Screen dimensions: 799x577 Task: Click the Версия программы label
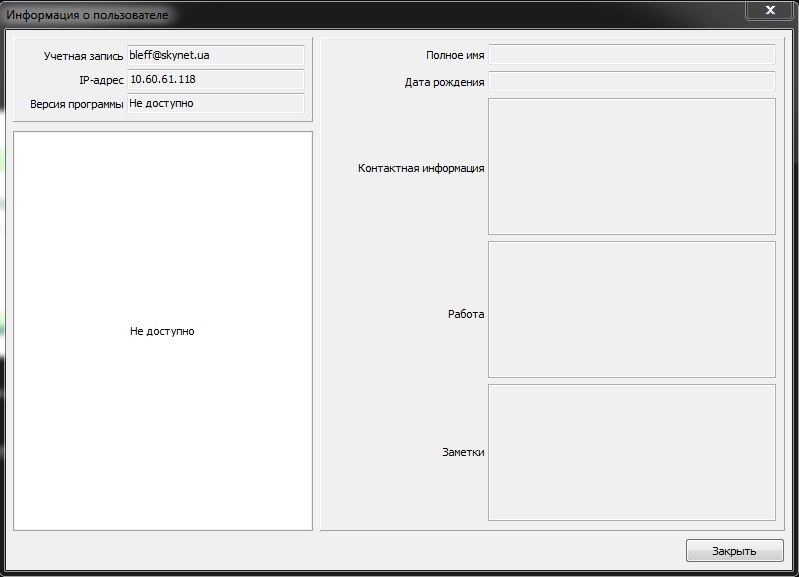(x=77, y=105)
